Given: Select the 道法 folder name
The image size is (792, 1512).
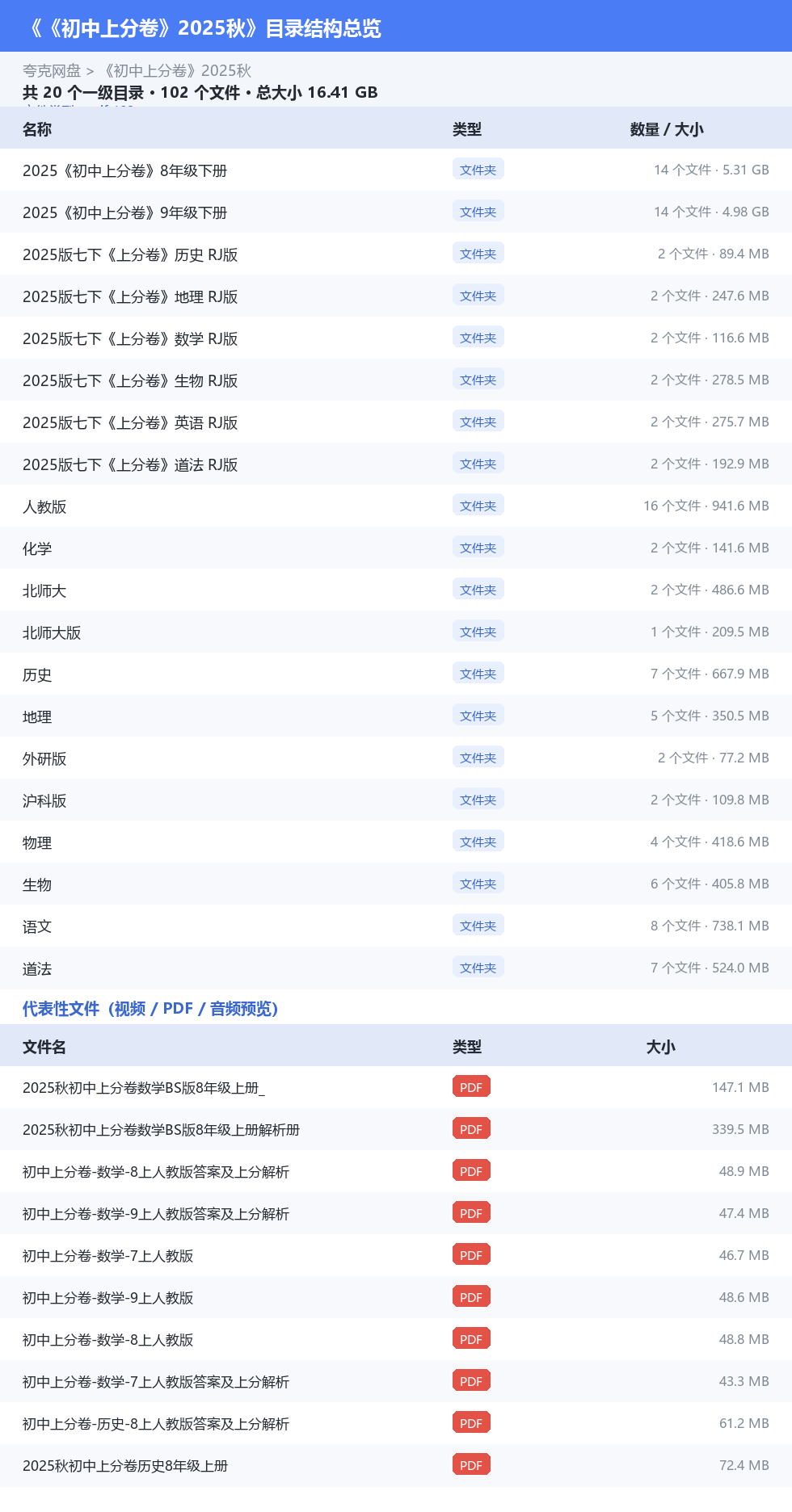Looking at the screenshot, I should [x=37, y=968].
